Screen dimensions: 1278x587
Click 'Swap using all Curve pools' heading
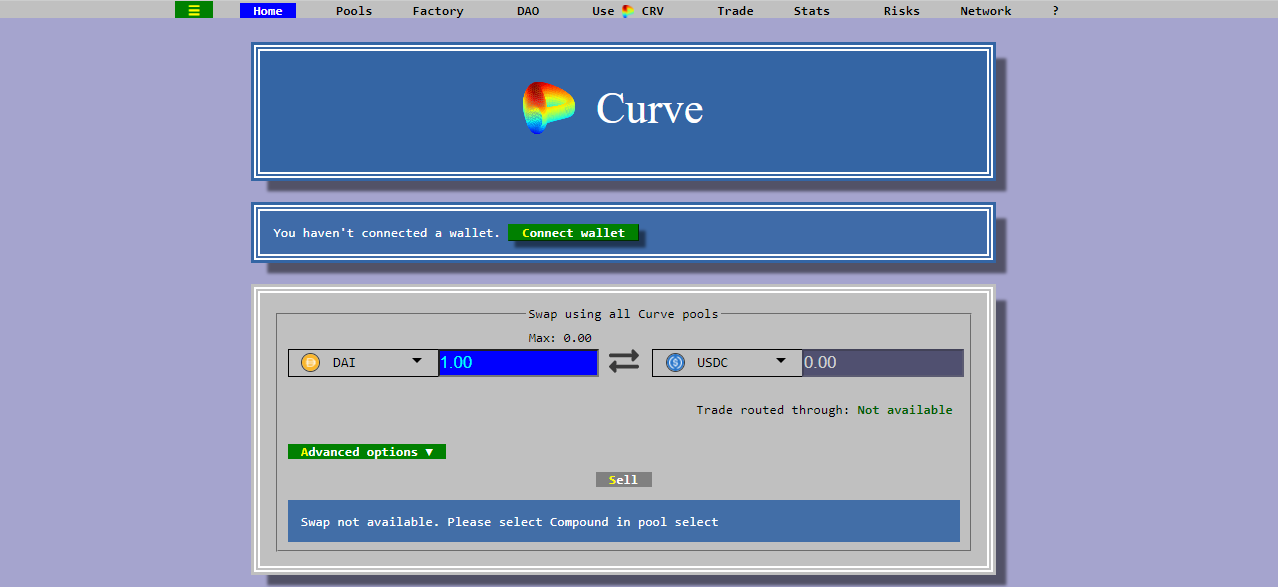pyautogui.click(x=623, y=314)
